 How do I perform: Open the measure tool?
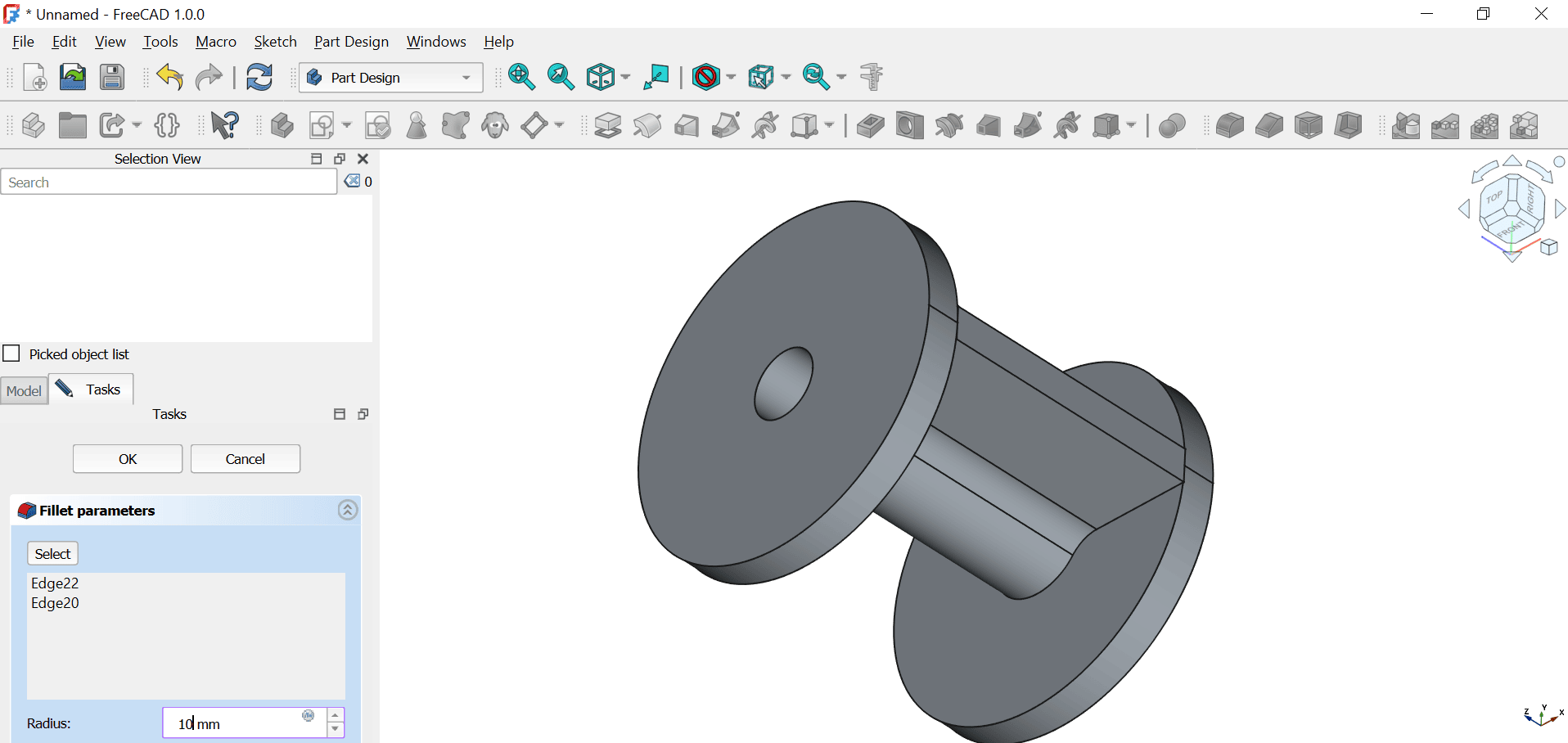point(872,77)
